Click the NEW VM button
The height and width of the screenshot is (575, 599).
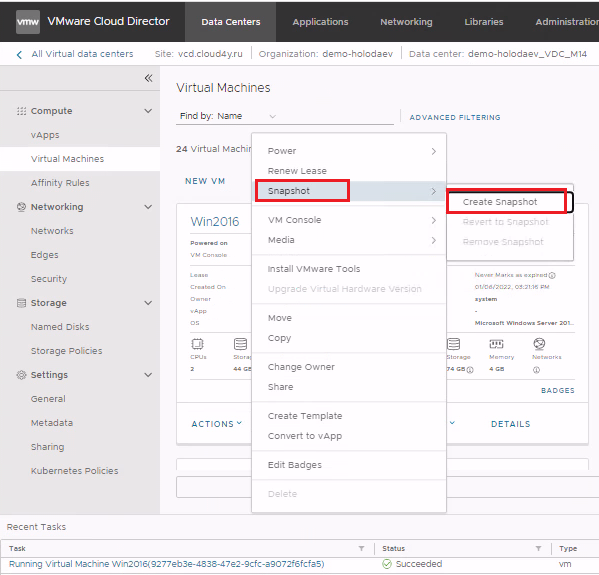coord(205,181)
